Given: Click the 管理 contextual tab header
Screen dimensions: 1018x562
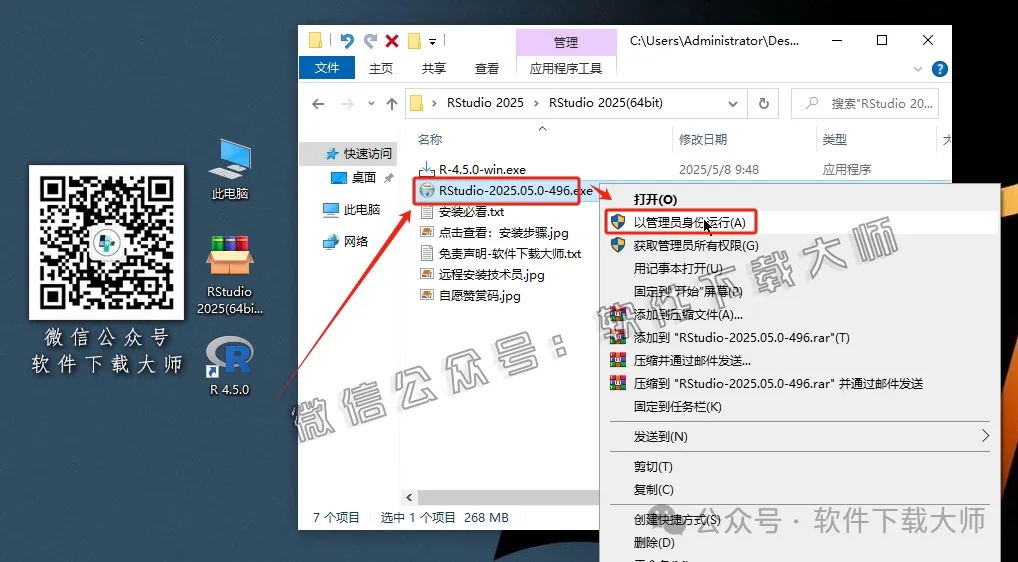Looking at the screenshot, I should point(565,42).
